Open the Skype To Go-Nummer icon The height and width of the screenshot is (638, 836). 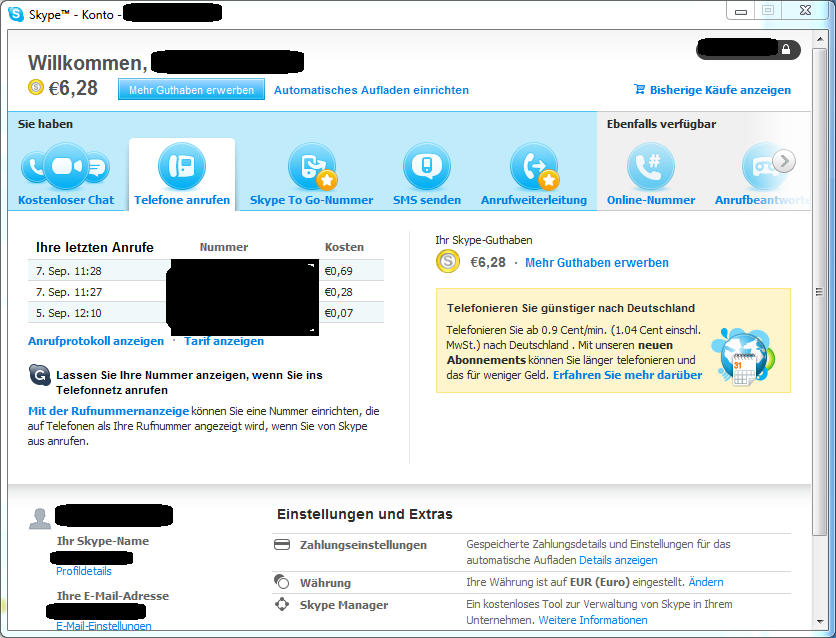coord(311,167)
